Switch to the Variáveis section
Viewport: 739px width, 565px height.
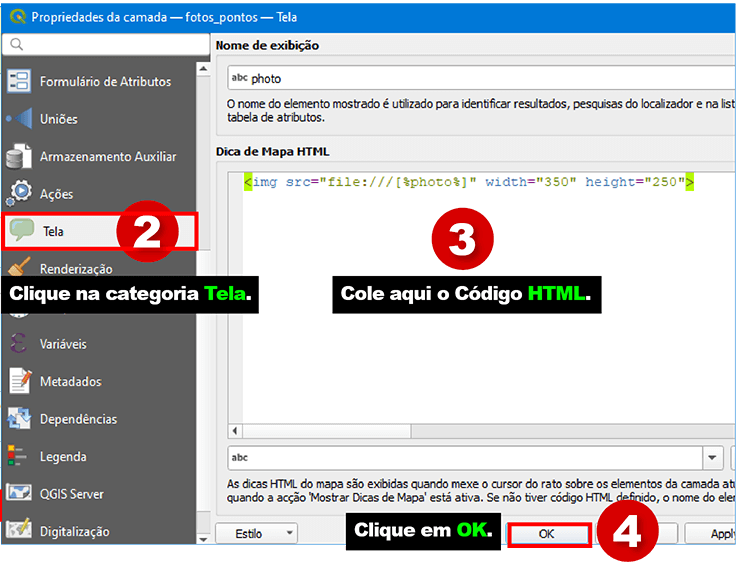click(63, 344)
